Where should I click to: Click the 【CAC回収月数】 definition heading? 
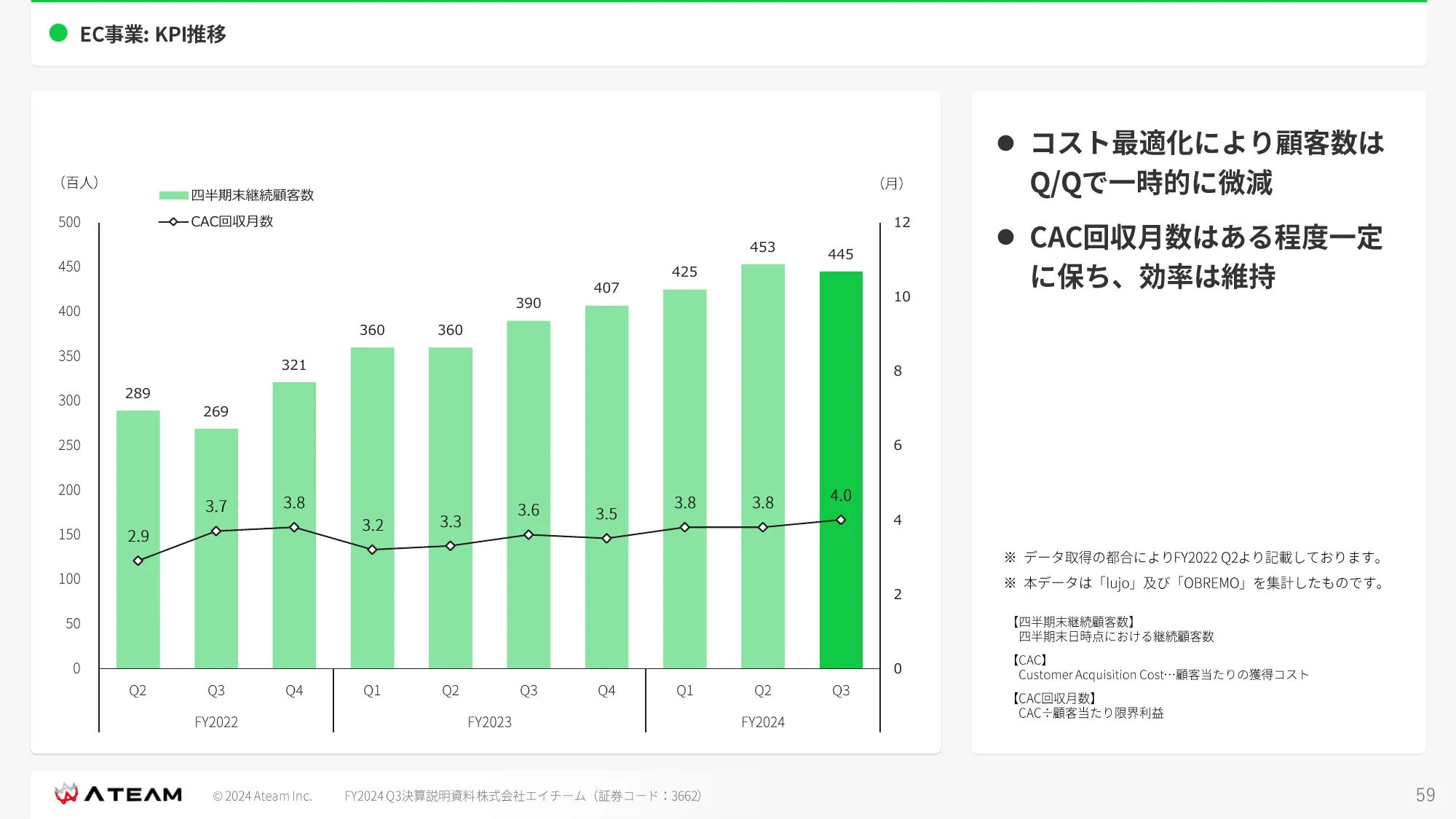(1055, 698)
